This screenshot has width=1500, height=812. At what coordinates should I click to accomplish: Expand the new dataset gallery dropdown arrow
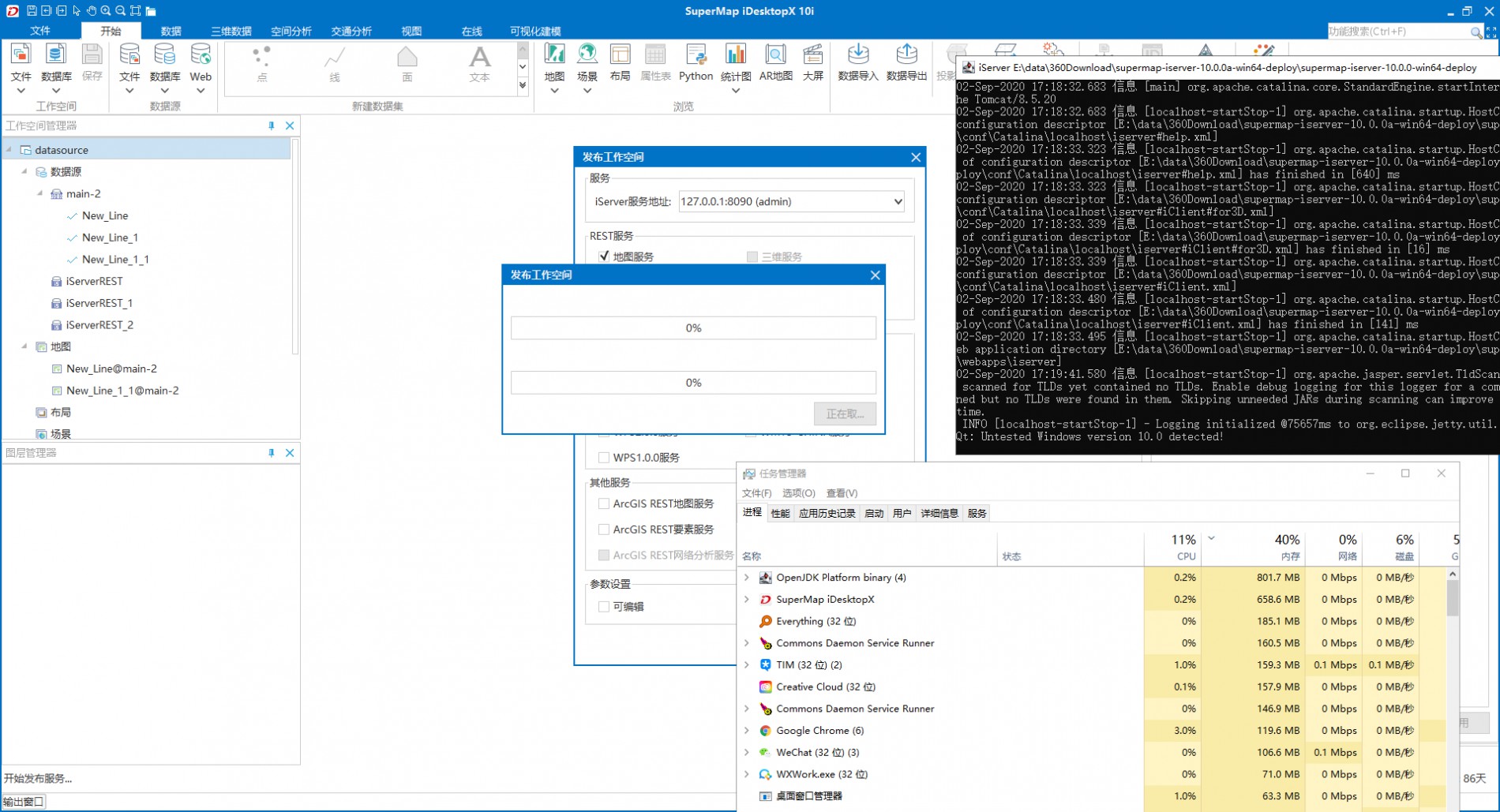[522, 86]
